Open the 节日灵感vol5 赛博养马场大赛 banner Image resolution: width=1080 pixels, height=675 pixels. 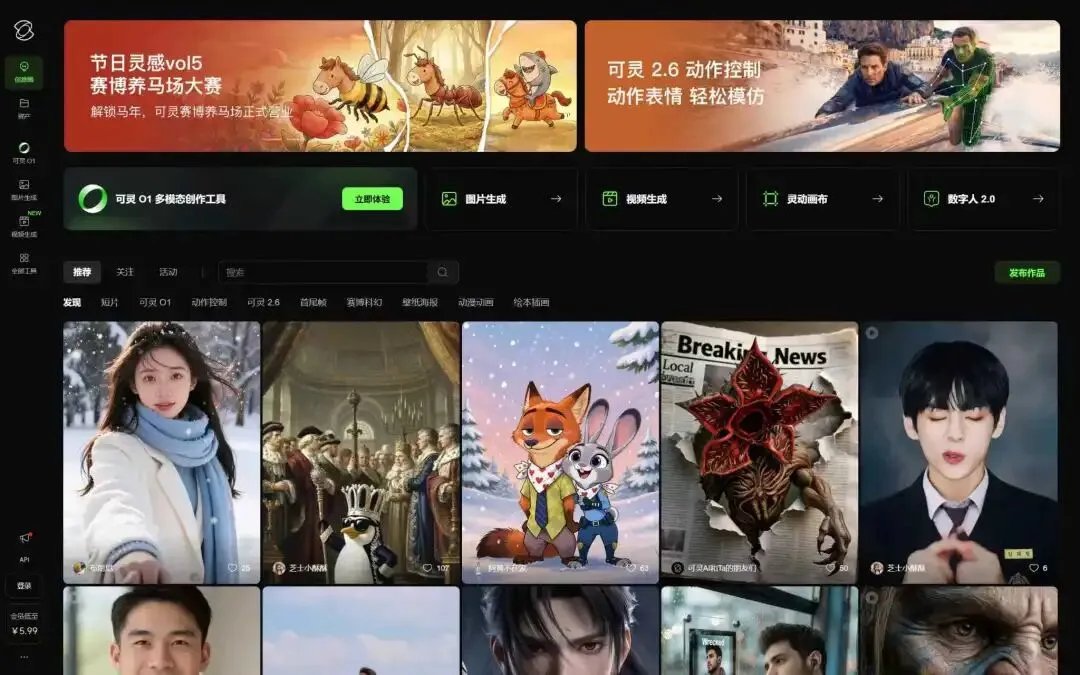pos(320,86)
